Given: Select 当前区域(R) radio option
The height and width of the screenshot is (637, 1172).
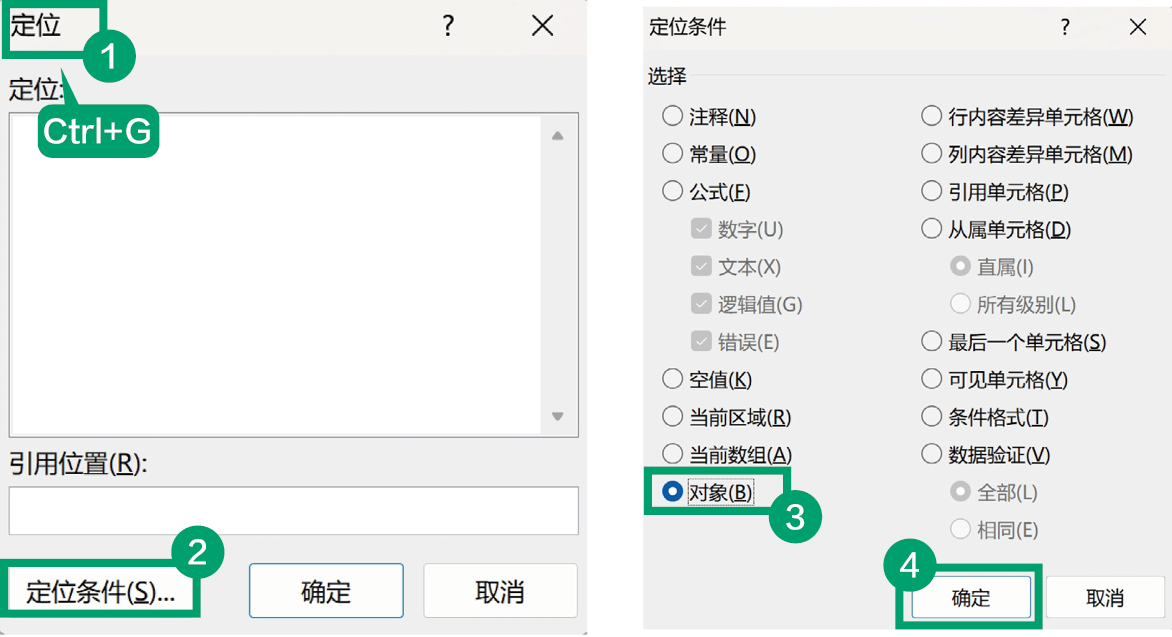Looking at the screenshot, I should (672, 417).
